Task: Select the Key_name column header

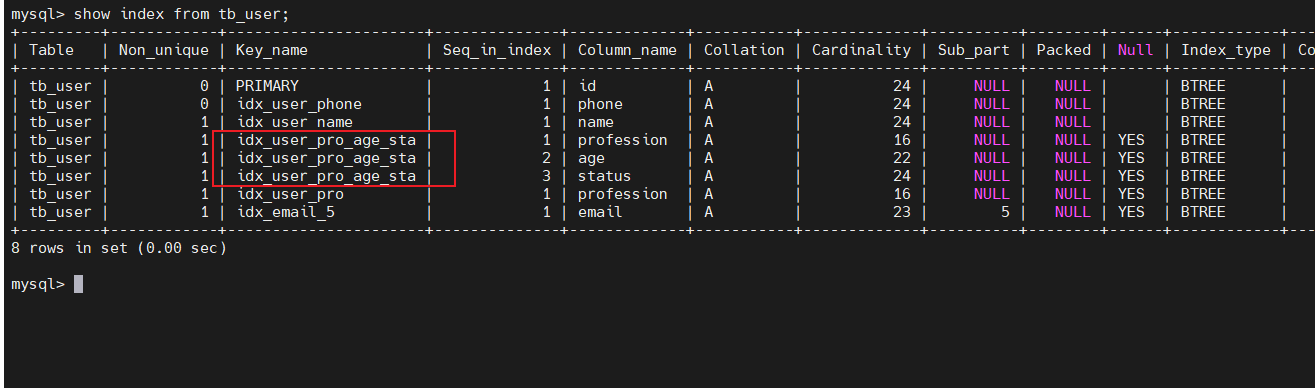Action: (x=272, y=50)
